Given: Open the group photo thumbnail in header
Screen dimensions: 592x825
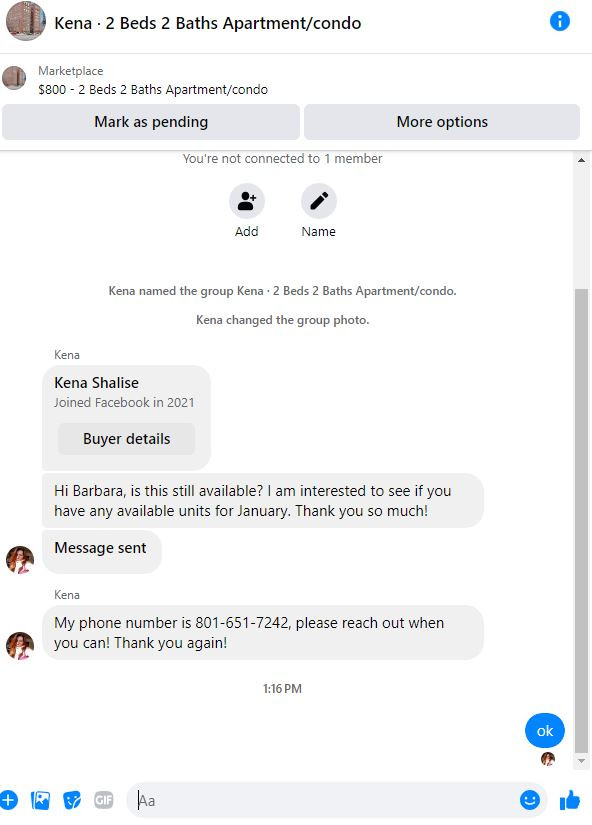Looking at the screenshot, I should [25, 21].
